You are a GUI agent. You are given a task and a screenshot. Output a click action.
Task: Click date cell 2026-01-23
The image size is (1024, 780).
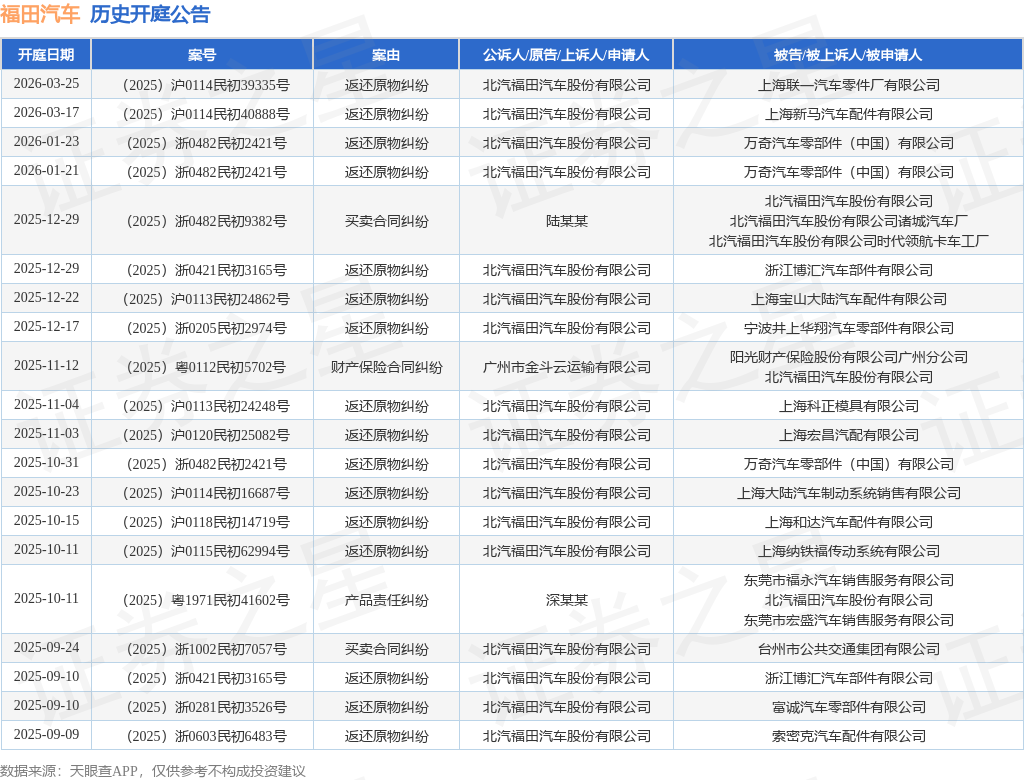pos(46,141)
